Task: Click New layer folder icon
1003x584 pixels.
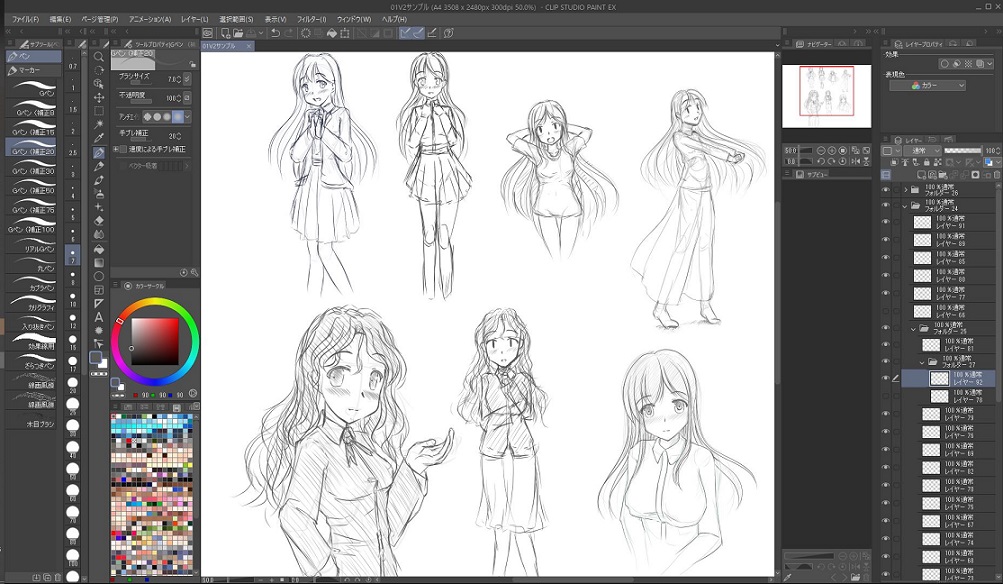Action: pyautogui.click(x=943, y=175)
